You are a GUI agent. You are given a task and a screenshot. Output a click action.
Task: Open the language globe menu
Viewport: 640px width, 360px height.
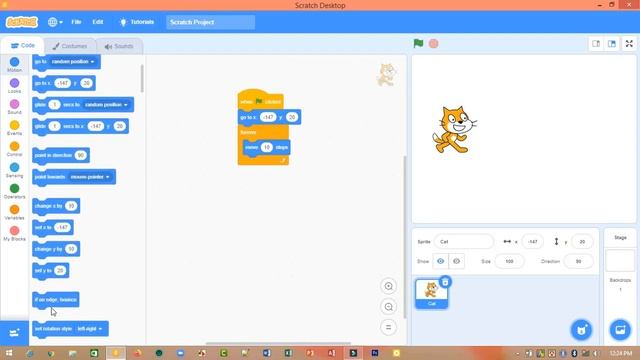[55, 22]
